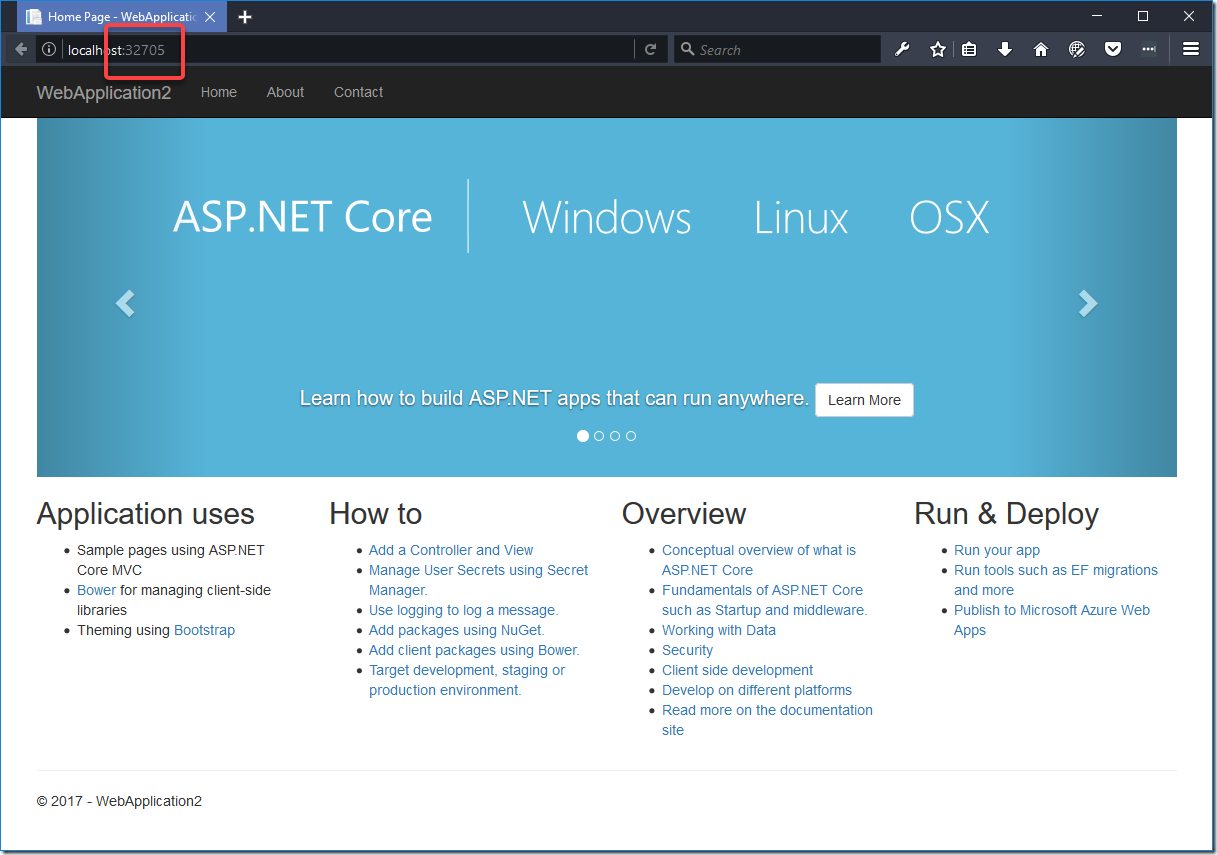Open 'Add a Controller and View' link
The height and width of the screenshot is (855, 1217).
tap(451, 550)
